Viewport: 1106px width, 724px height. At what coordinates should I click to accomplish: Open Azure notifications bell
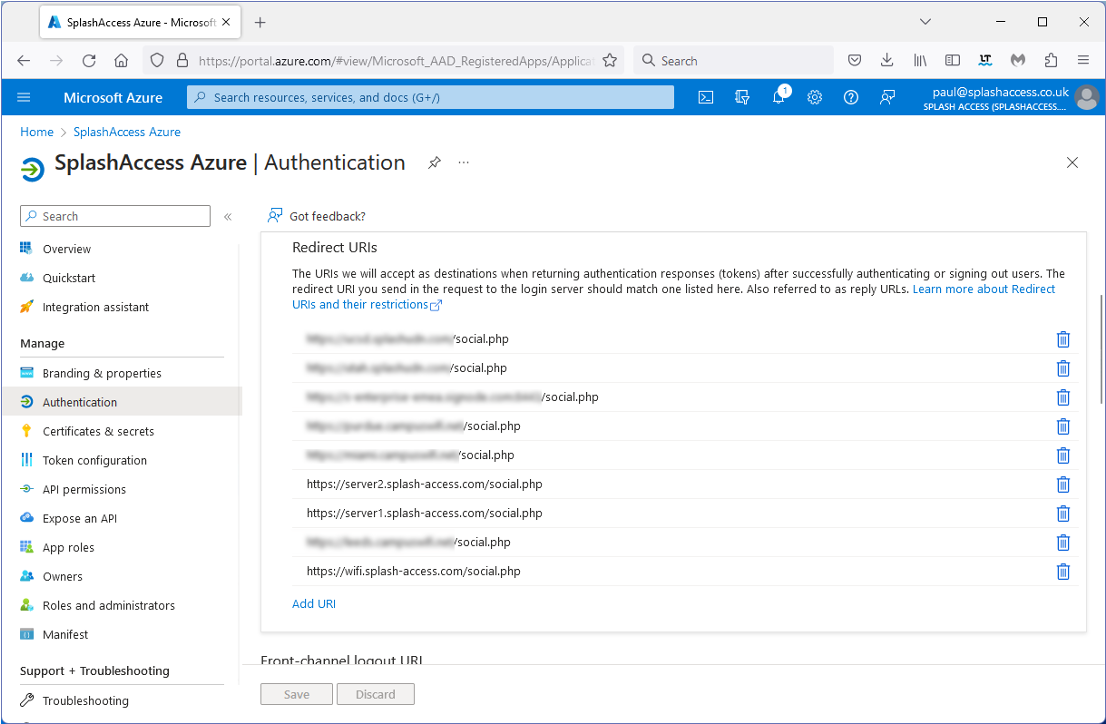tap(779, 96)
